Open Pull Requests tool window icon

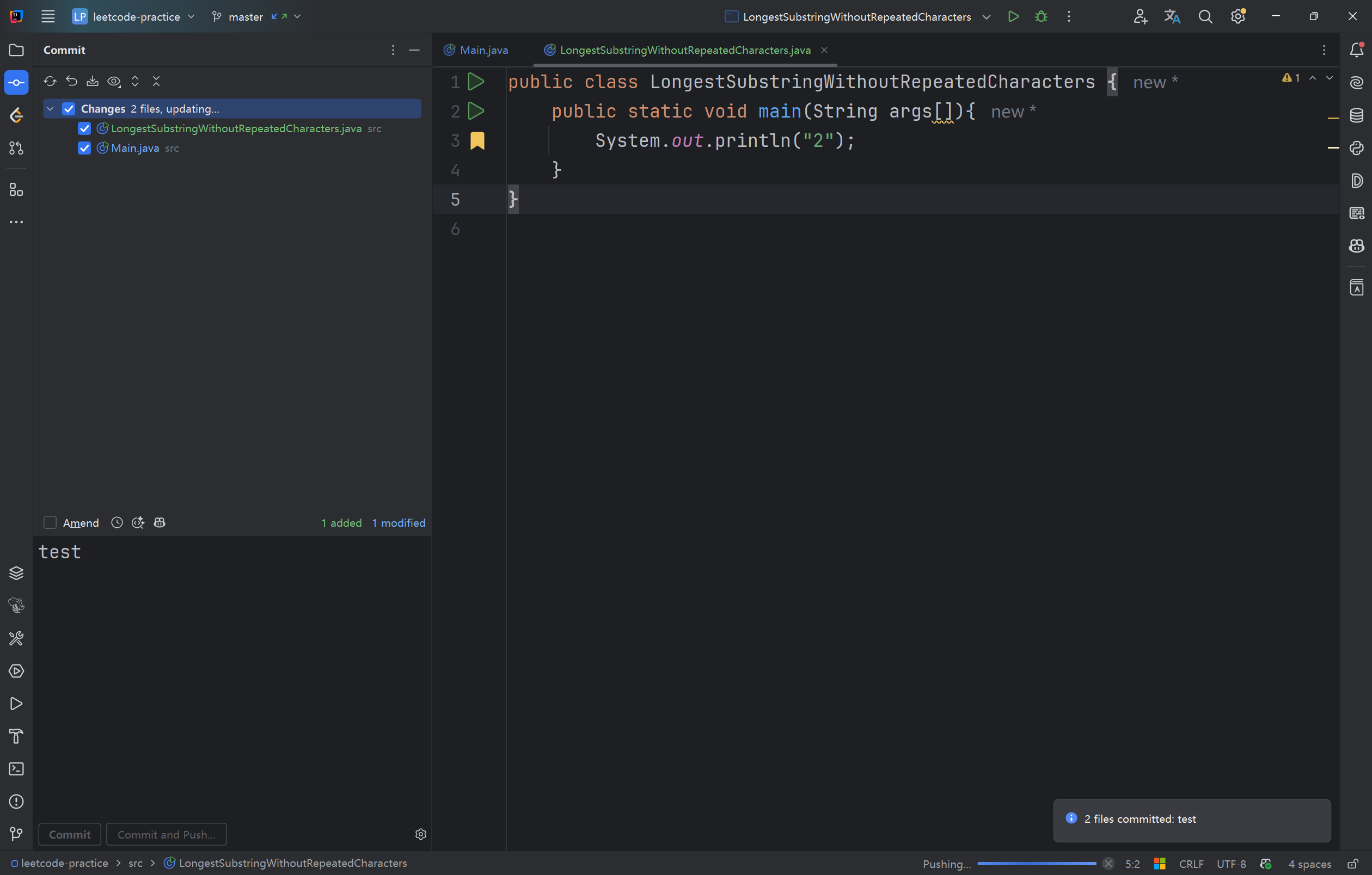pos(16,148)
